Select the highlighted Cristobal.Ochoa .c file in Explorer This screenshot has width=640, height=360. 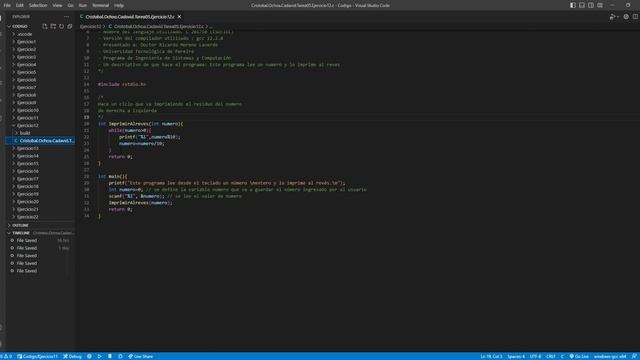point(41,140)
